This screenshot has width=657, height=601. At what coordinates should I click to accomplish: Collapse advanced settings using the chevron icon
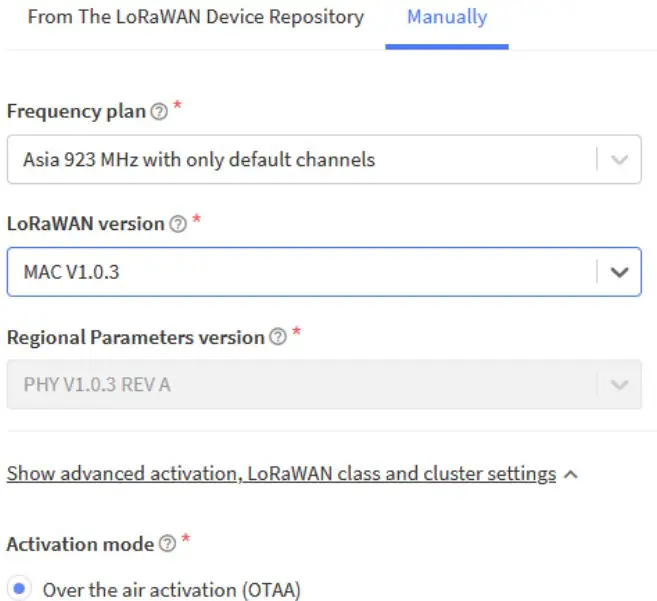[x=571, y=475]
